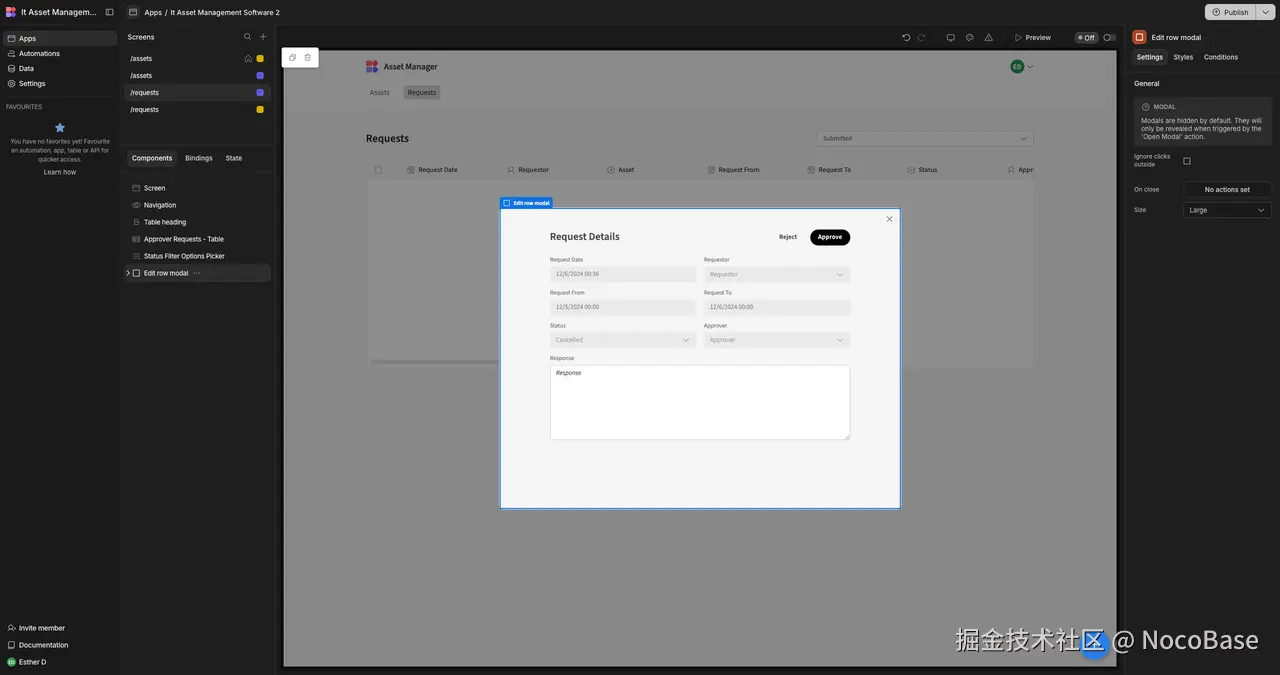Tick the table header select-all checkbox
The image size is (1280, 675).
(x=378, y=170)
